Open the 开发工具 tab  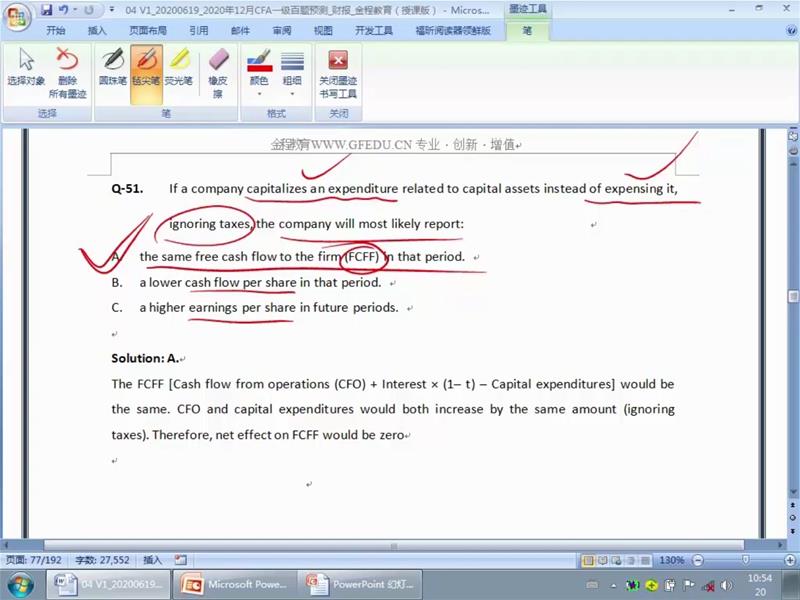pyautogui.click(x=374, y=31)
